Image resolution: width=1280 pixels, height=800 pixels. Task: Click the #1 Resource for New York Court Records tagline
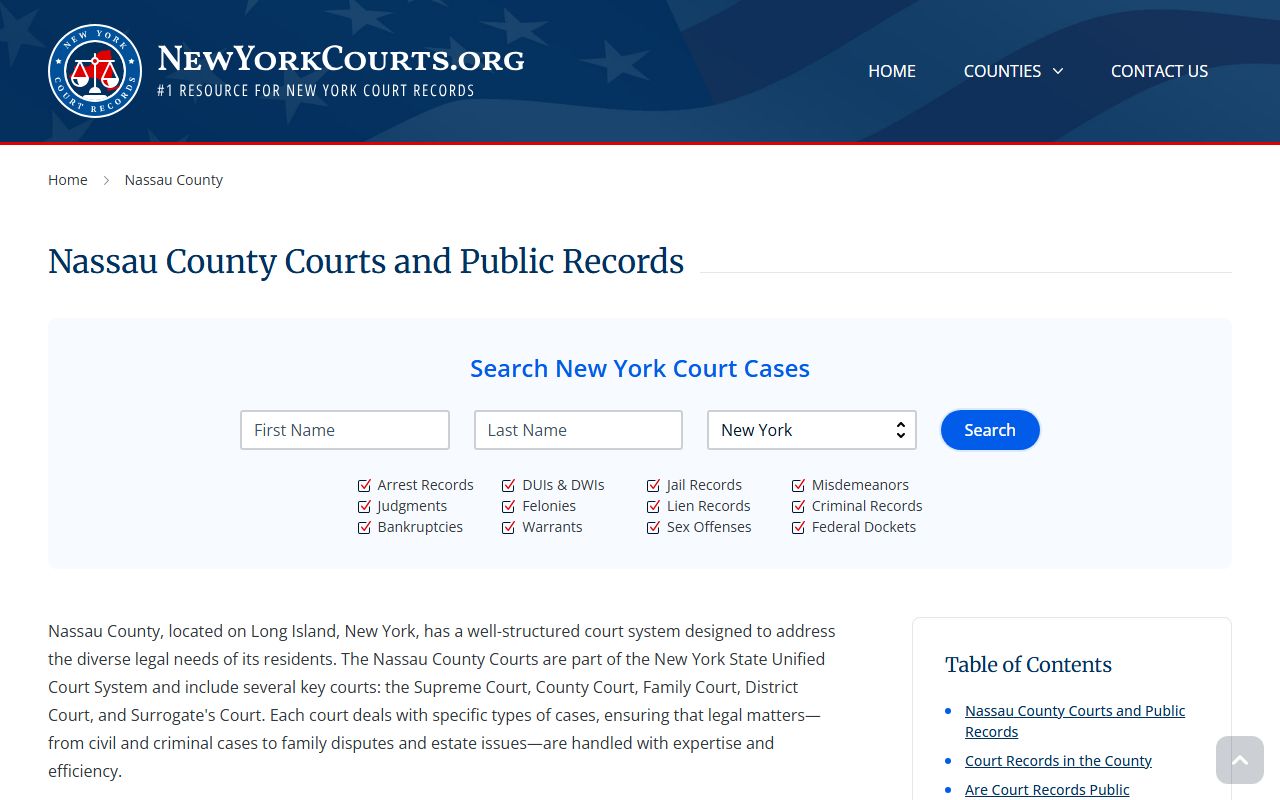click(315, 91)
